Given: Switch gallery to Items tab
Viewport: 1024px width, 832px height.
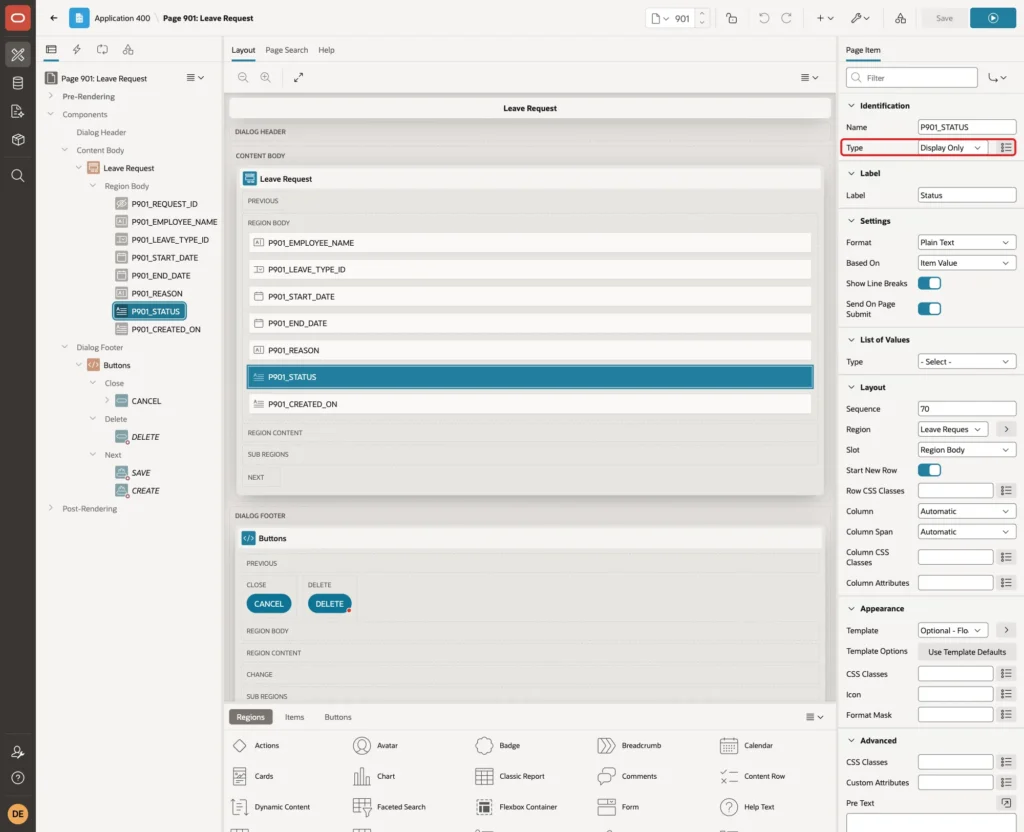Looking at the screenshot, I should coord(295,717).
